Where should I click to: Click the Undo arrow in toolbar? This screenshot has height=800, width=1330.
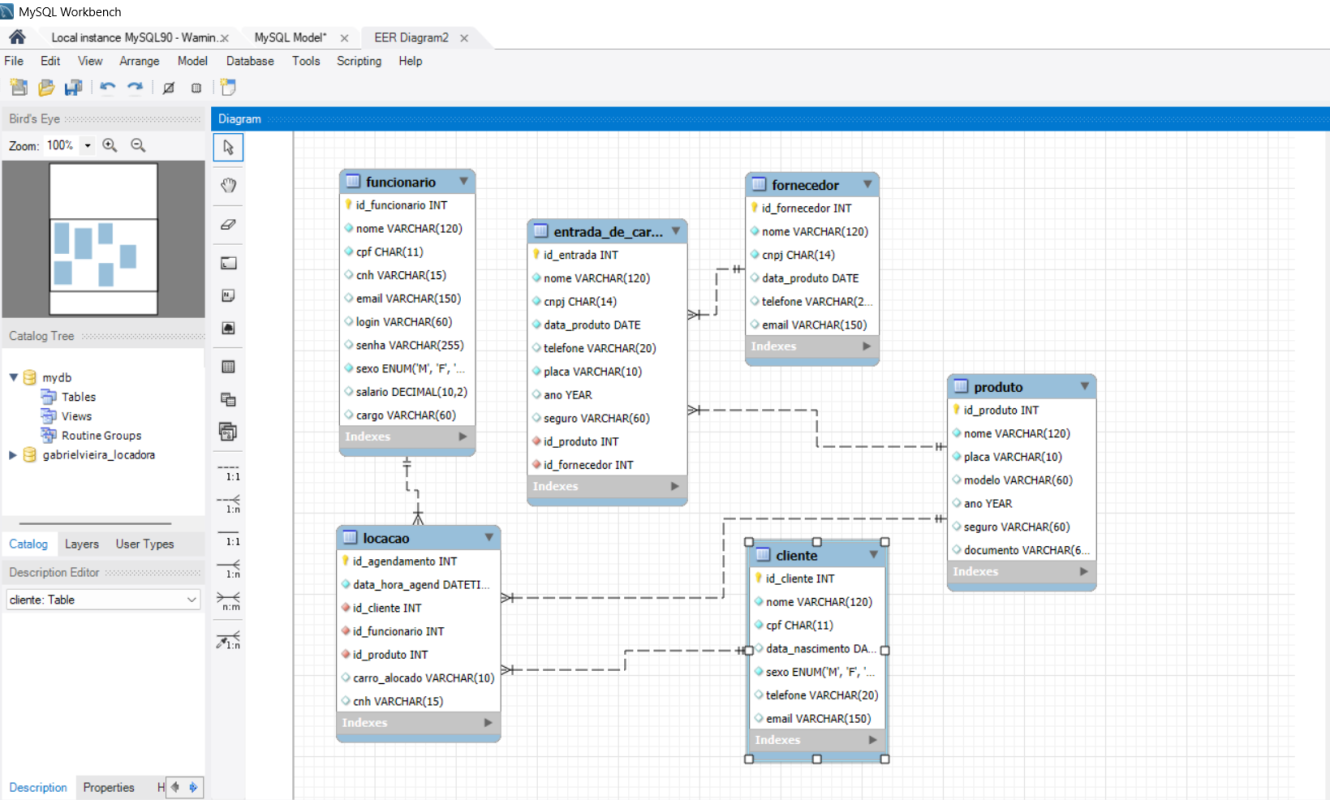tap(107, 88)
